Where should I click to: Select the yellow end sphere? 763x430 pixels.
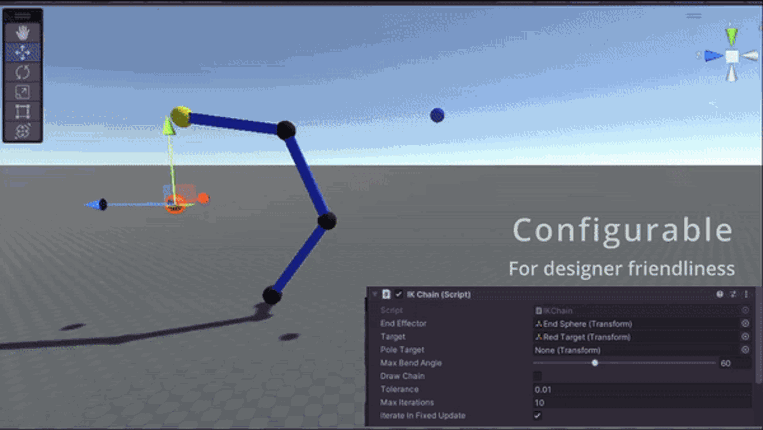coord(181,116)
